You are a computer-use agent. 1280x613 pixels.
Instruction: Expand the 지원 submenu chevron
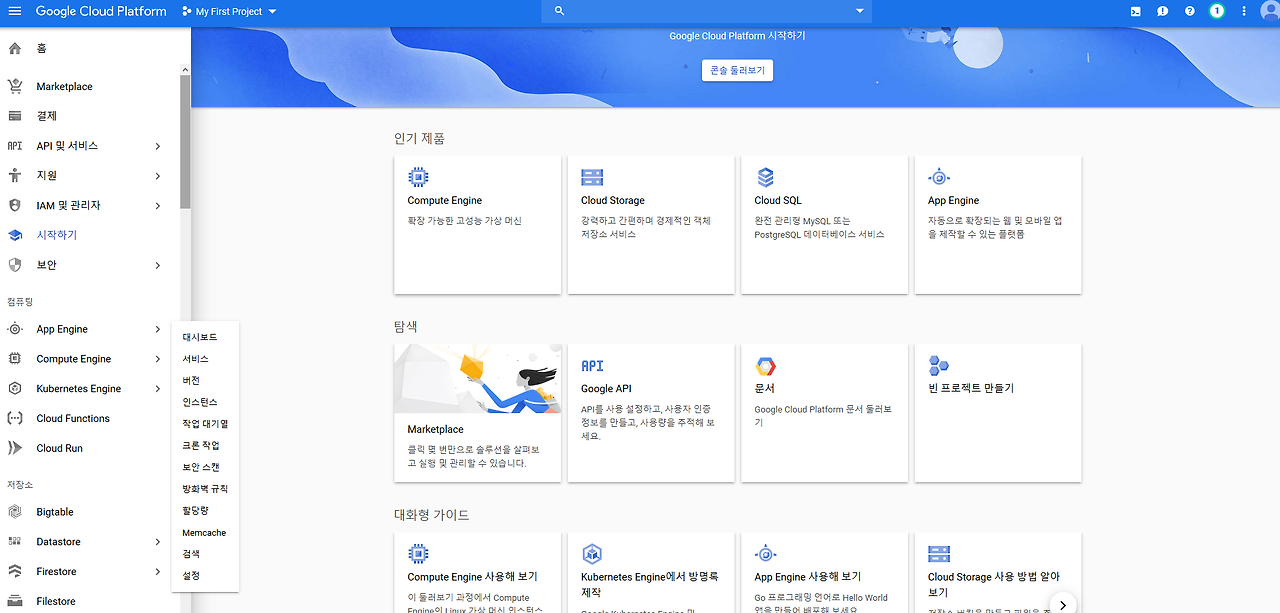pos(158,176)
